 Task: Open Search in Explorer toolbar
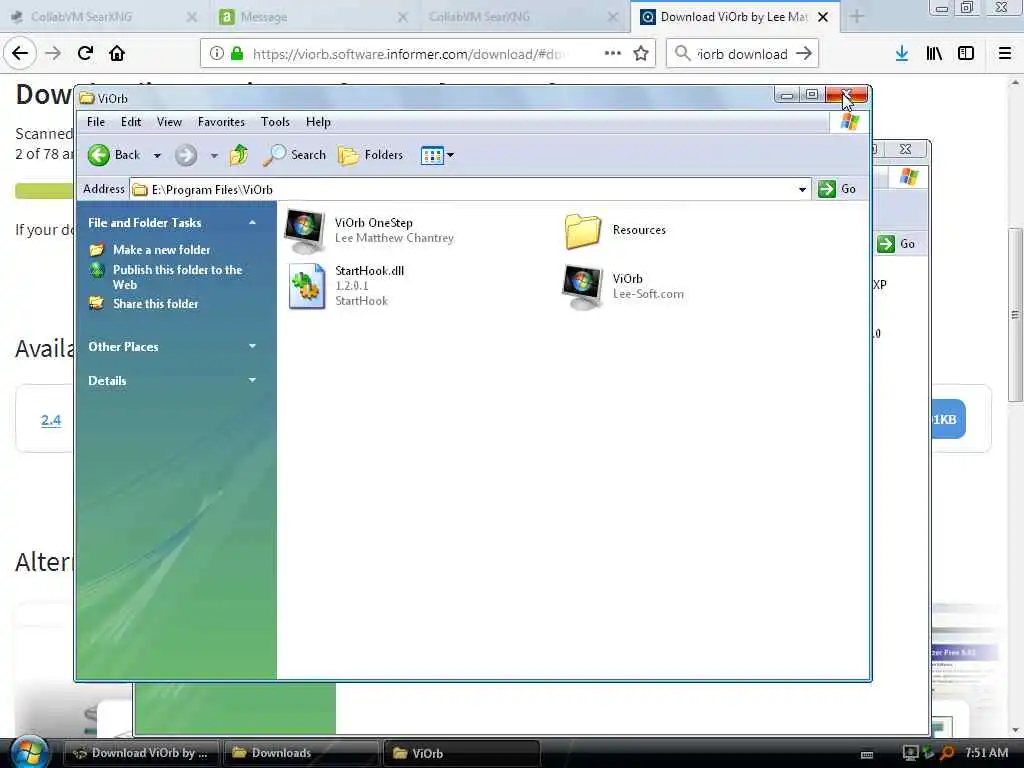(x=294, y=155)
